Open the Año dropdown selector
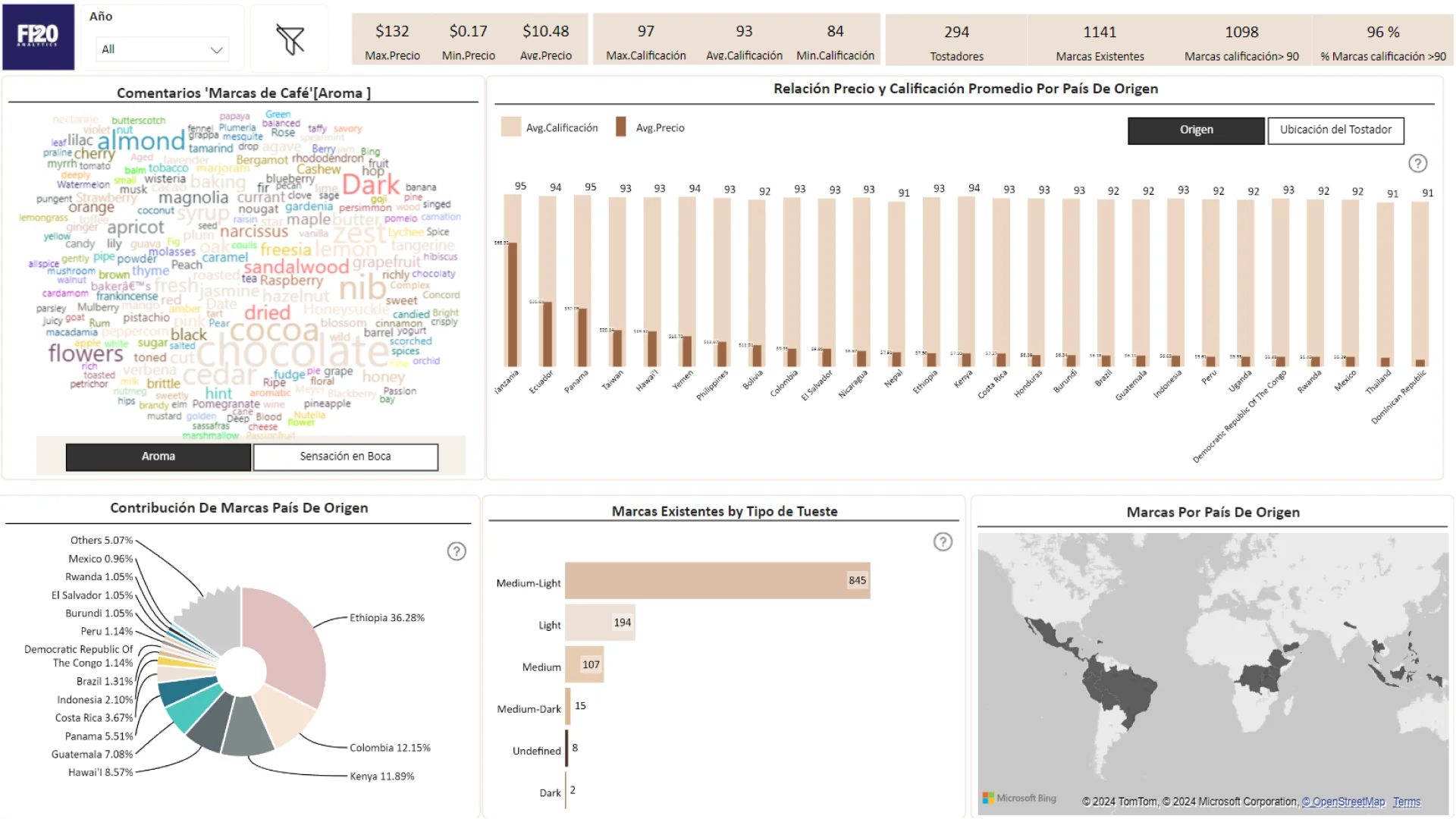This screenshot has height=819, width=1456. point(162,49)
